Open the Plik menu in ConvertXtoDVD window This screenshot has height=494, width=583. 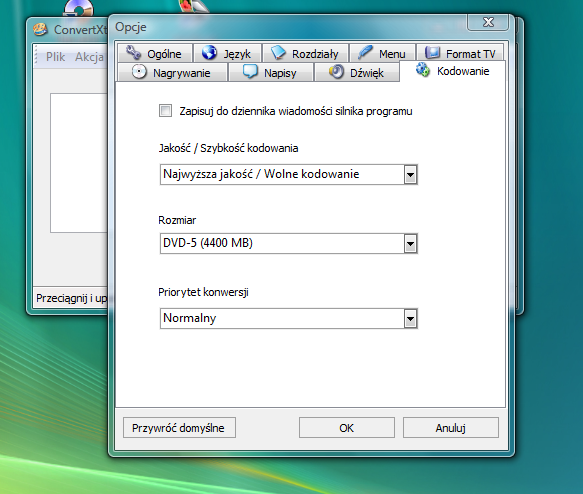pos(55,57)
